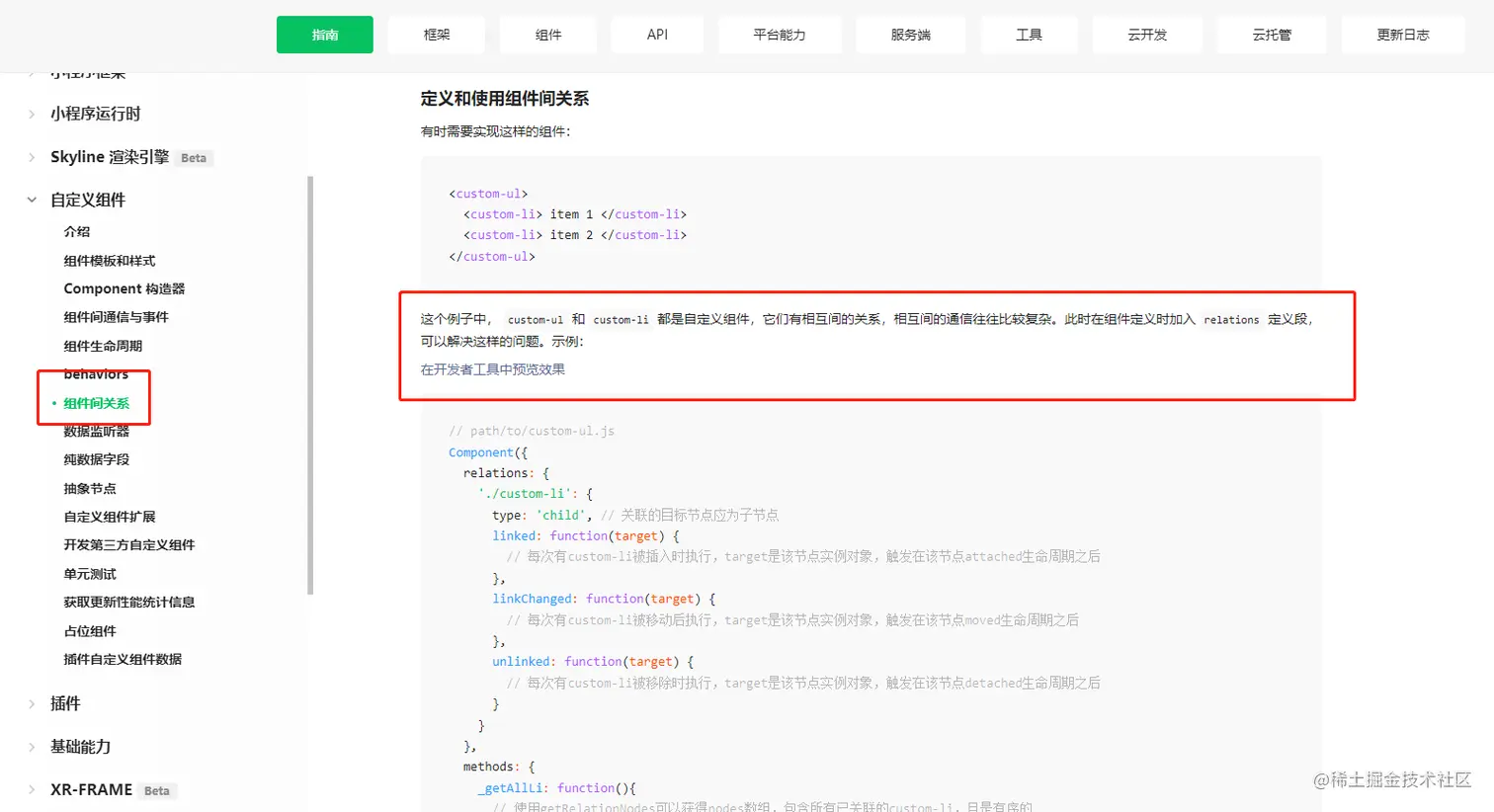
Task: Click the 'unlinked: function(target)' code line
Action: pos(593,662)
